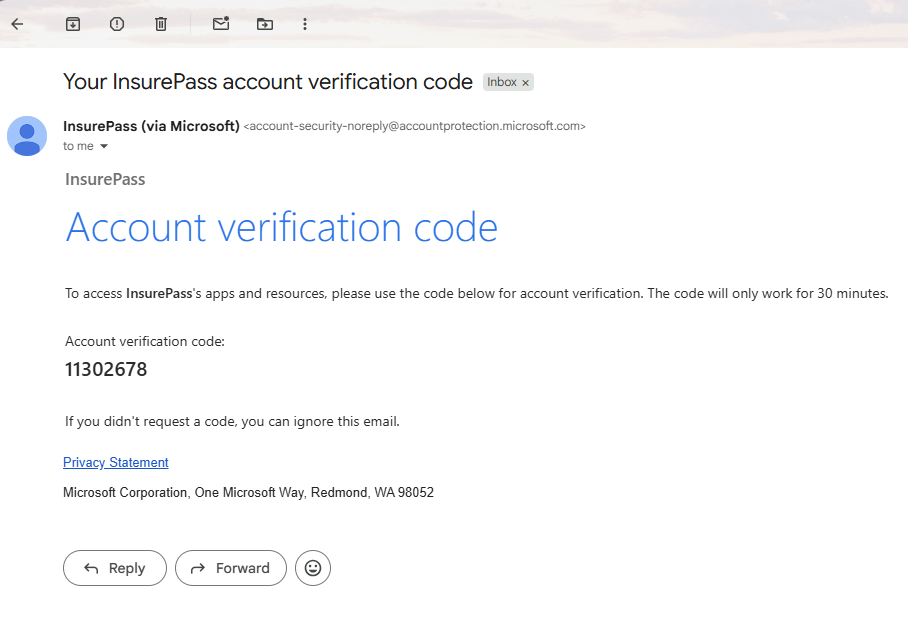Report this email as spam

pos(117,24)
